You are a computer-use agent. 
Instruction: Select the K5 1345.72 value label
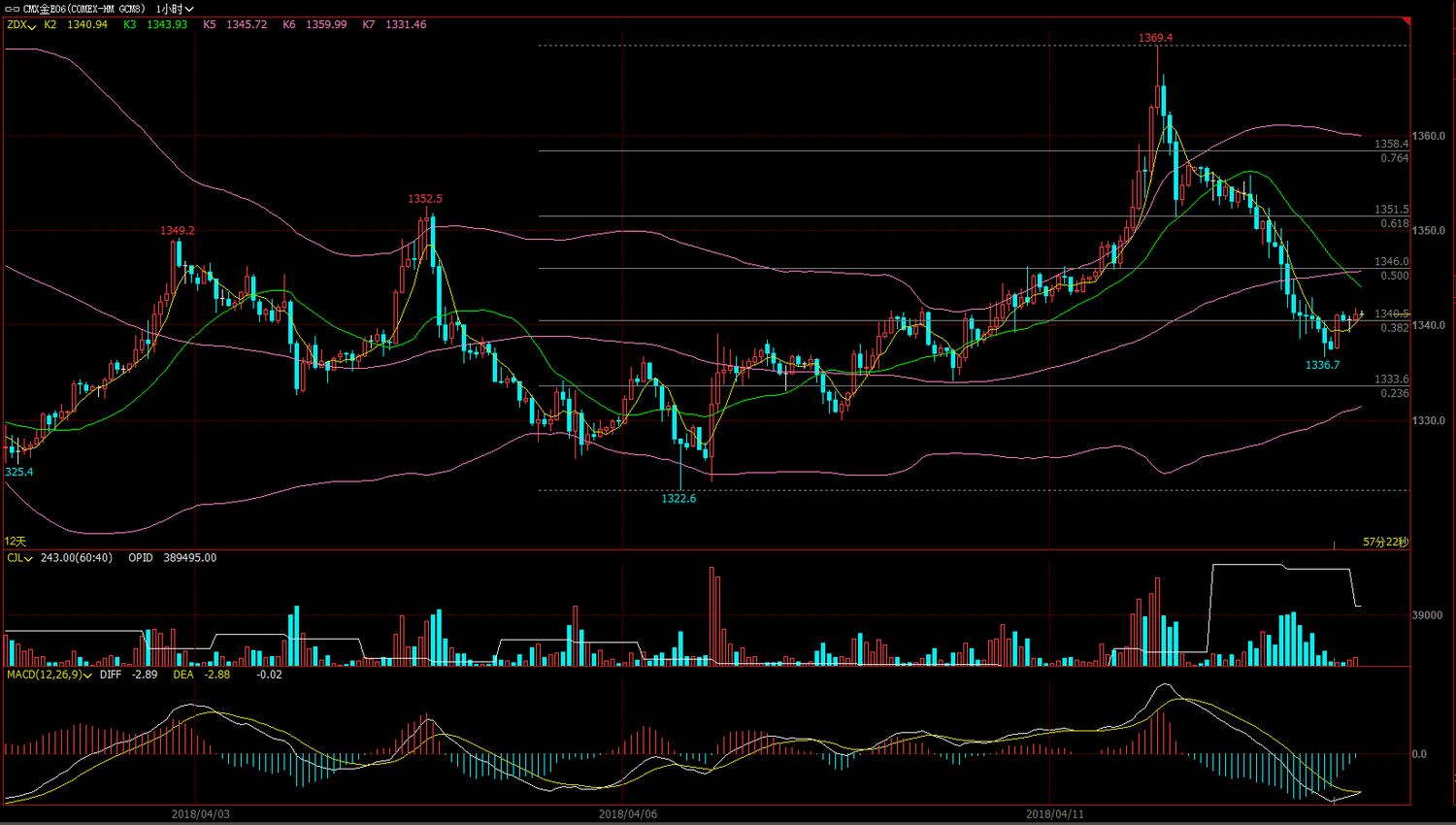coord(235,25)
